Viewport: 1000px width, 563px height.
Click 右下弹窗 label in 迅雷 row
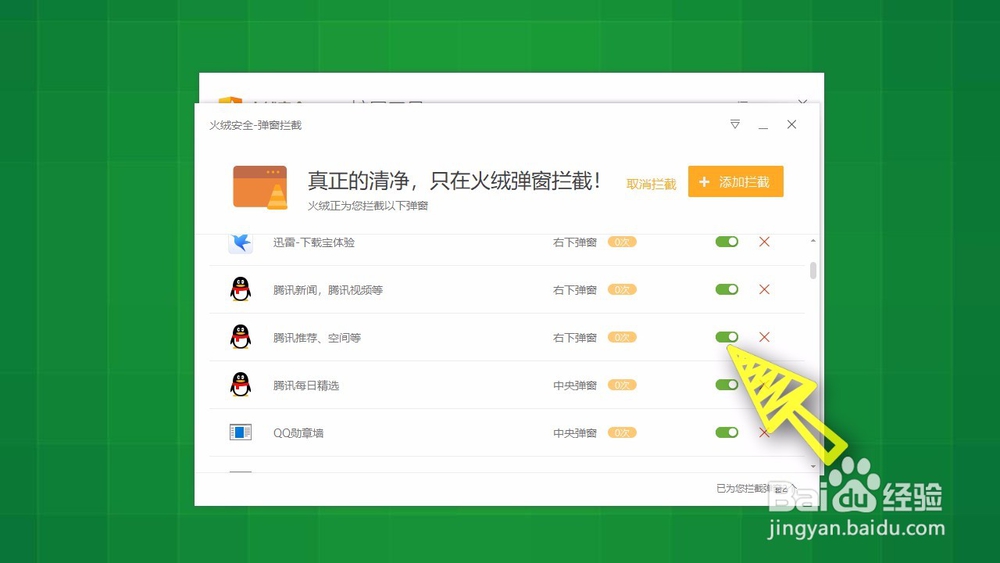(575, 242)
